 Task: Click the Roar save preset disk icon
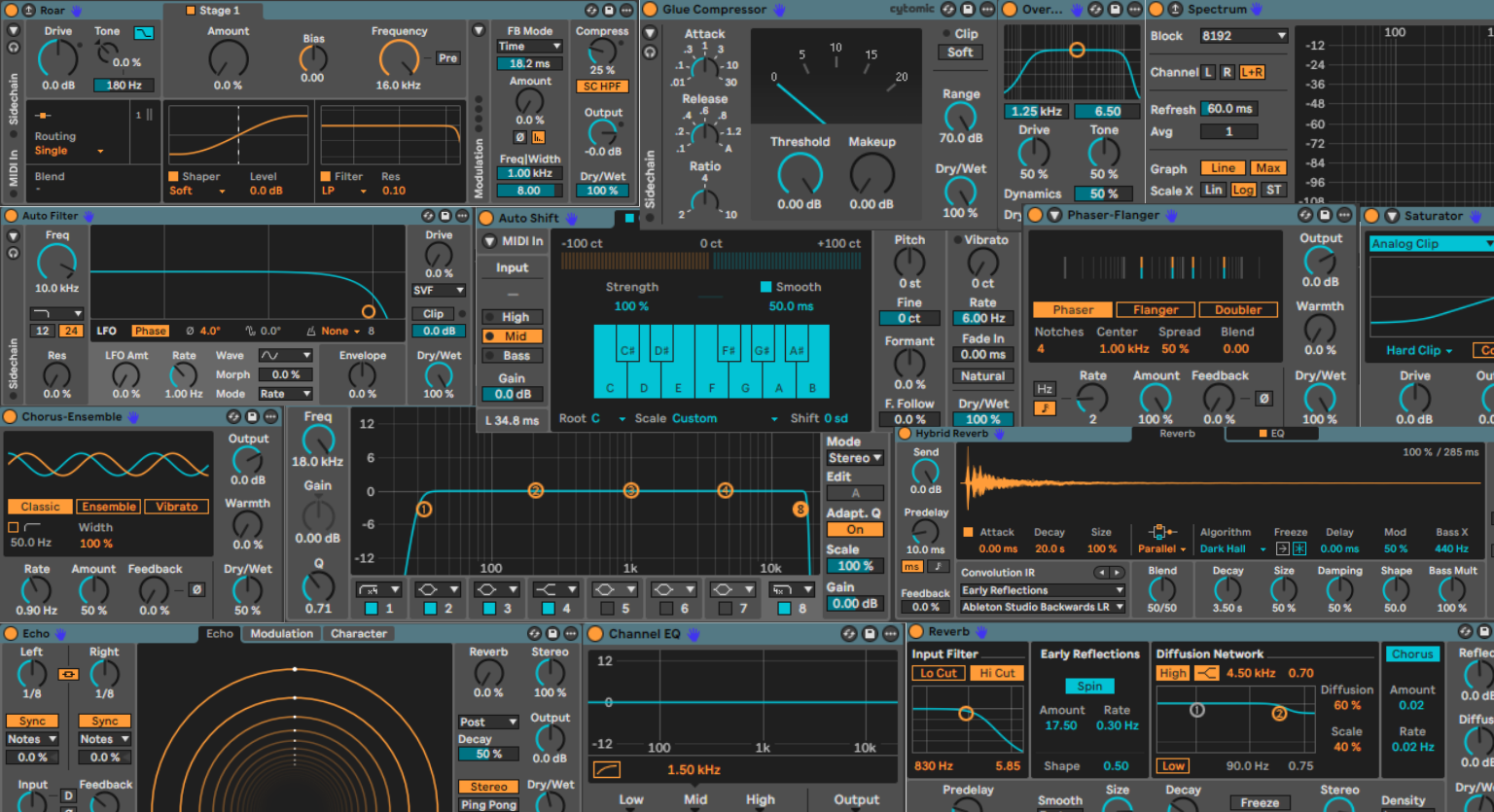(610, 10)
